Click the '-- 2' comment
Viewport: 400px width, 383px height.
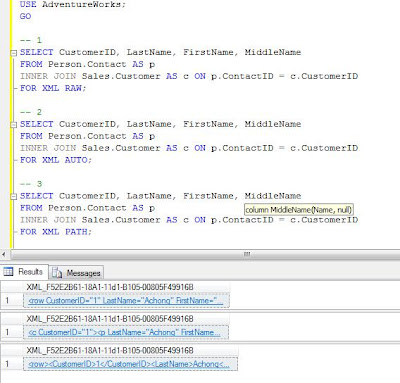tap(31, 112)
